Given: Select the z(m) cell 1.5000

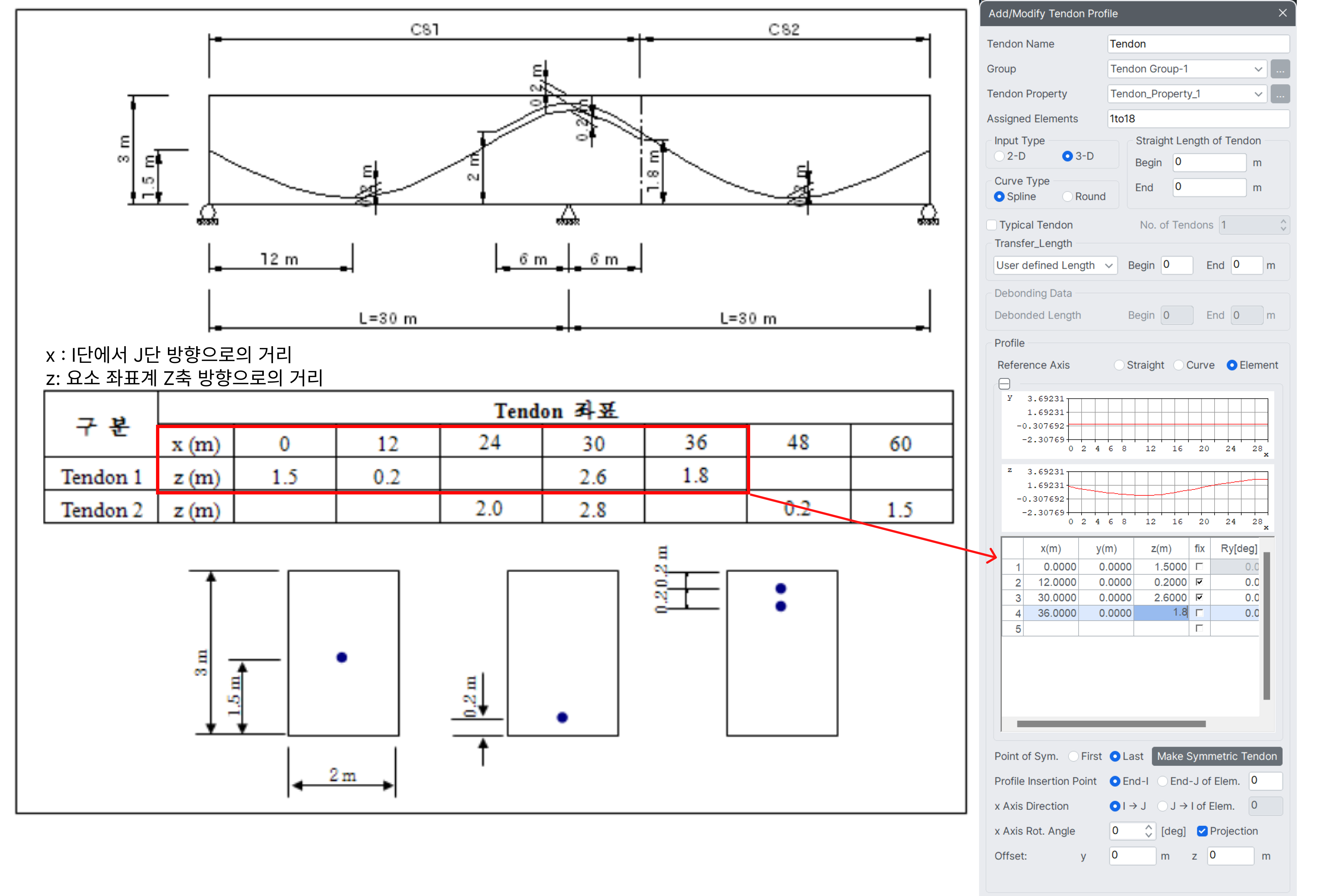Looking at the screenshot, I should pyautogui.click(x=1161, y=567).
